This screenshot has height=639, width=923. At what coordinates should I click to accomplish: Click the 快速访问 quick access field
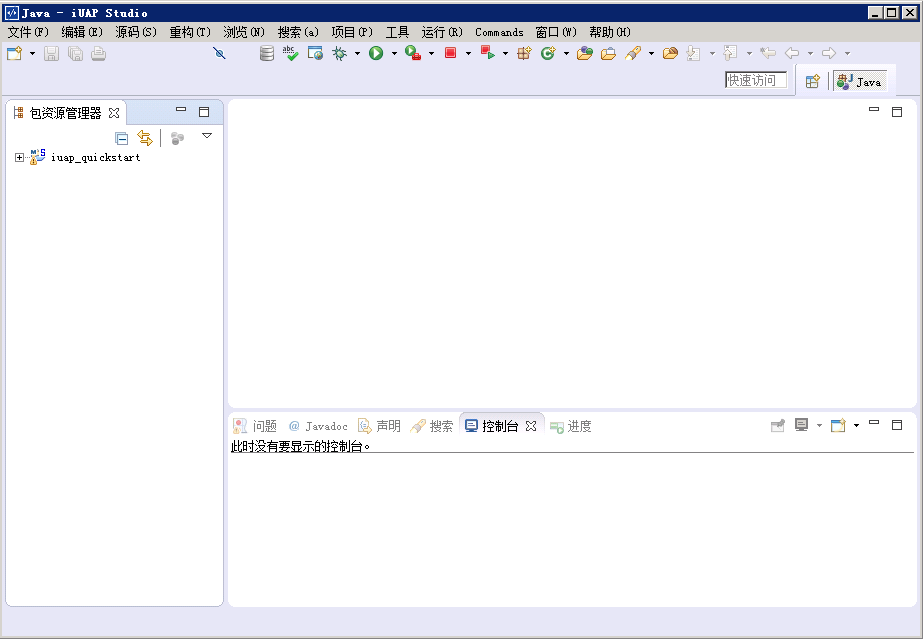(x=756, y=81)
